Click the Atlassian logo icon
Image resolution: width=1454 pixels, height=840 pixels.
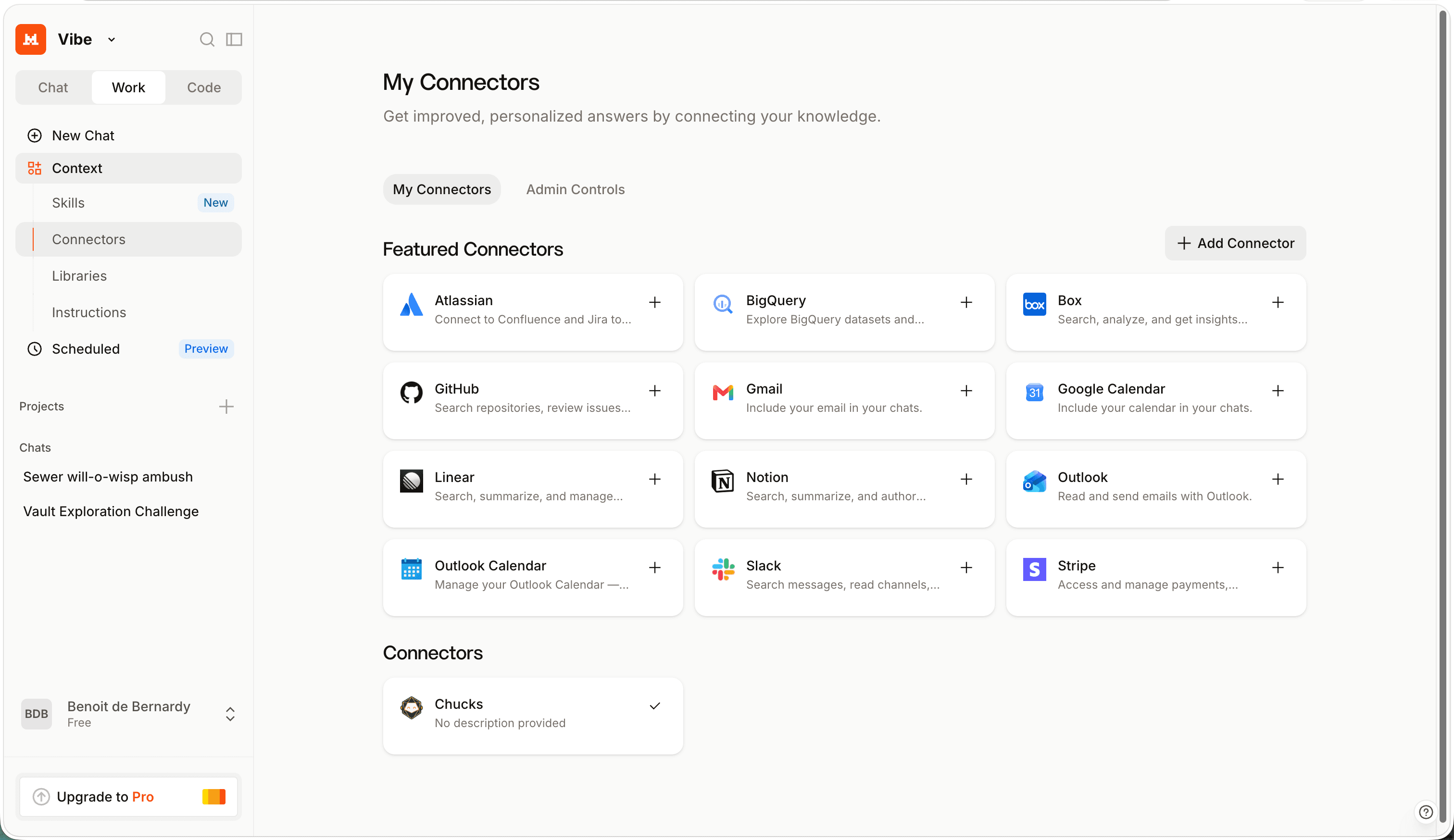click(412, 304)
